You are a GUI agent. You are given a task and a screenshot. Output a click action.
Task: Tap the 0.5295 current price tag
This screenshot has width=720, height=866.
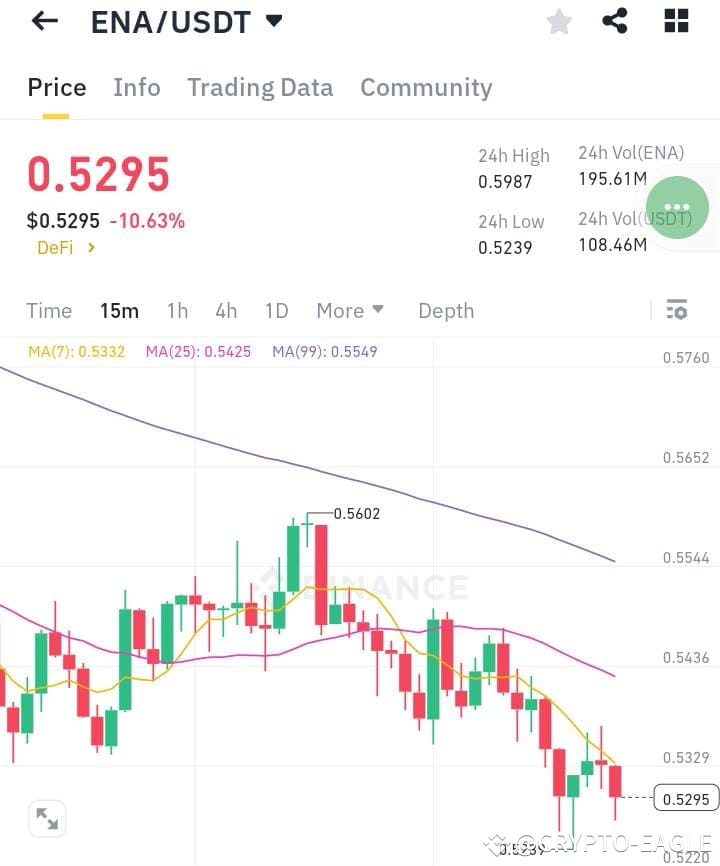684,798
